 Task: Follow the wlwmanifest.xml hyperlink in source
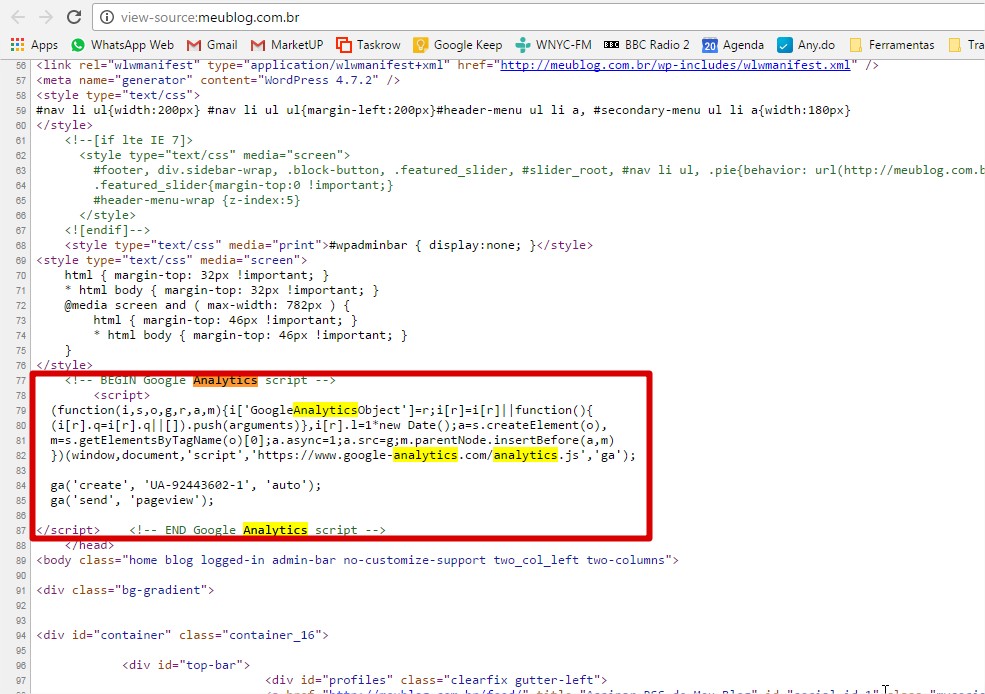tap(675, 65)
